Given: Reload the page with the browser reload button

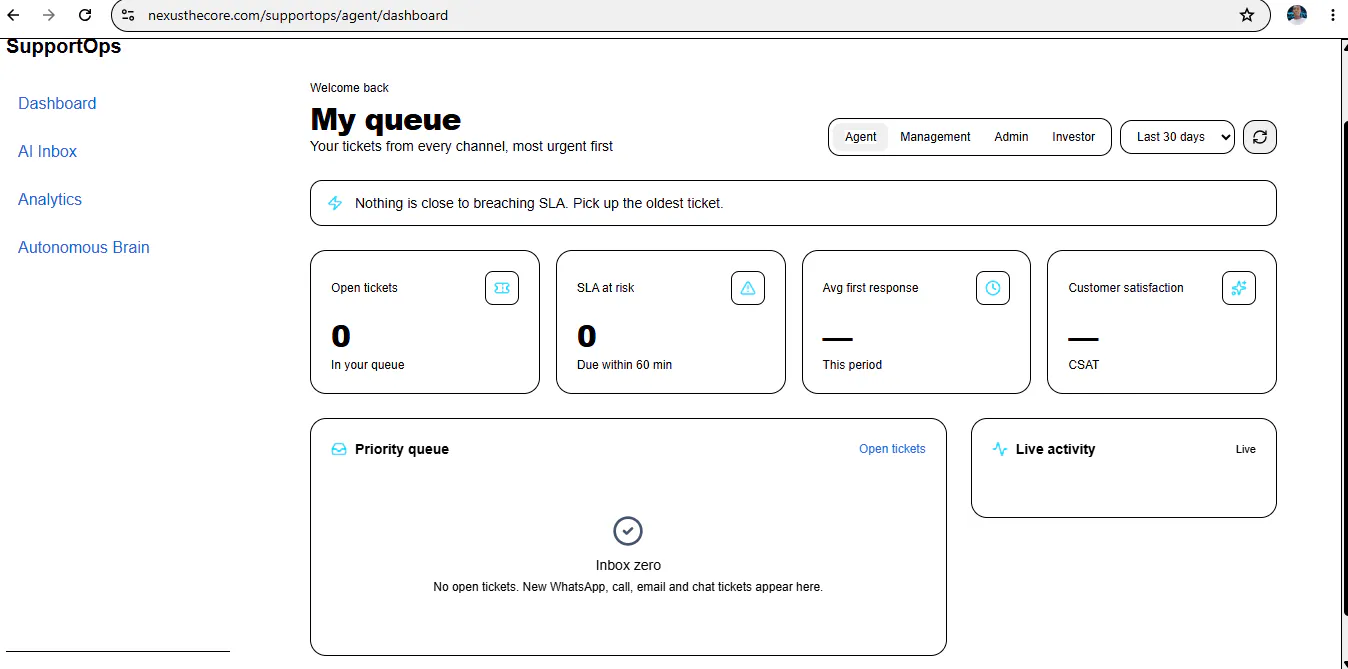Looking at the screenshot, I should point(85,15).
